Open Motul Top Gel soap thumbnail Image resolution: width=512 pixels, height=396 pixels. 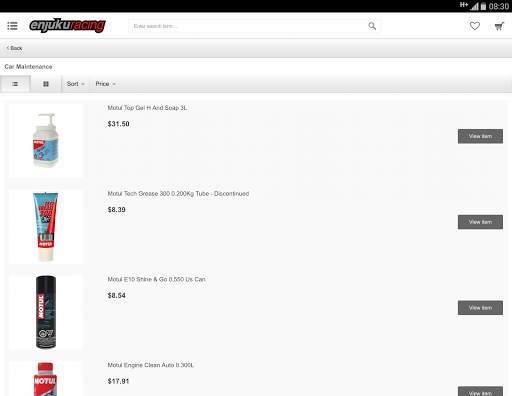coord(46,140)
